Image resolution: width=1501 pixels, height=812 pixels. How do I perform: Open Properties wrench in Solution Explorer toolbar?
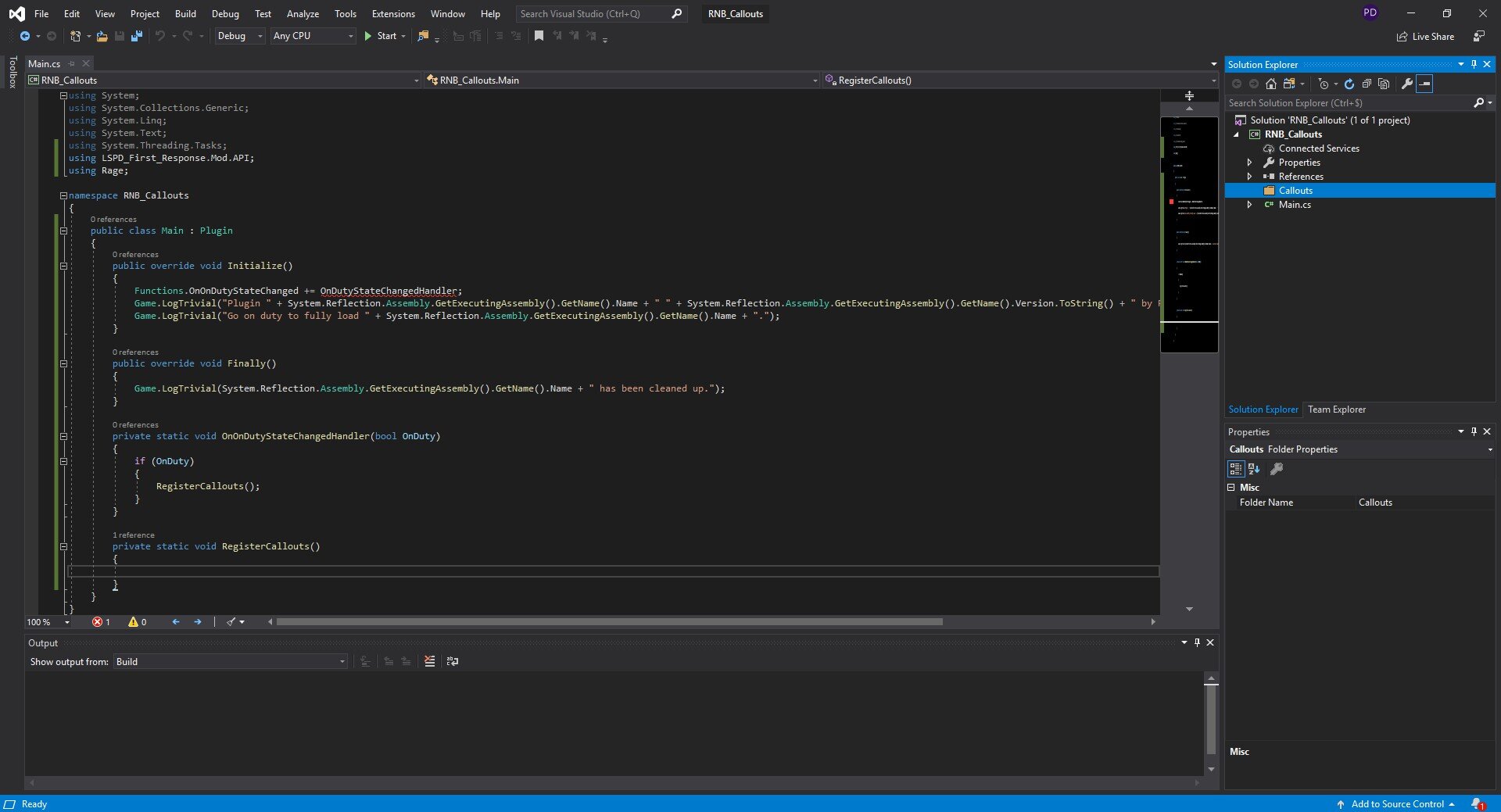tap(1406, 84)
